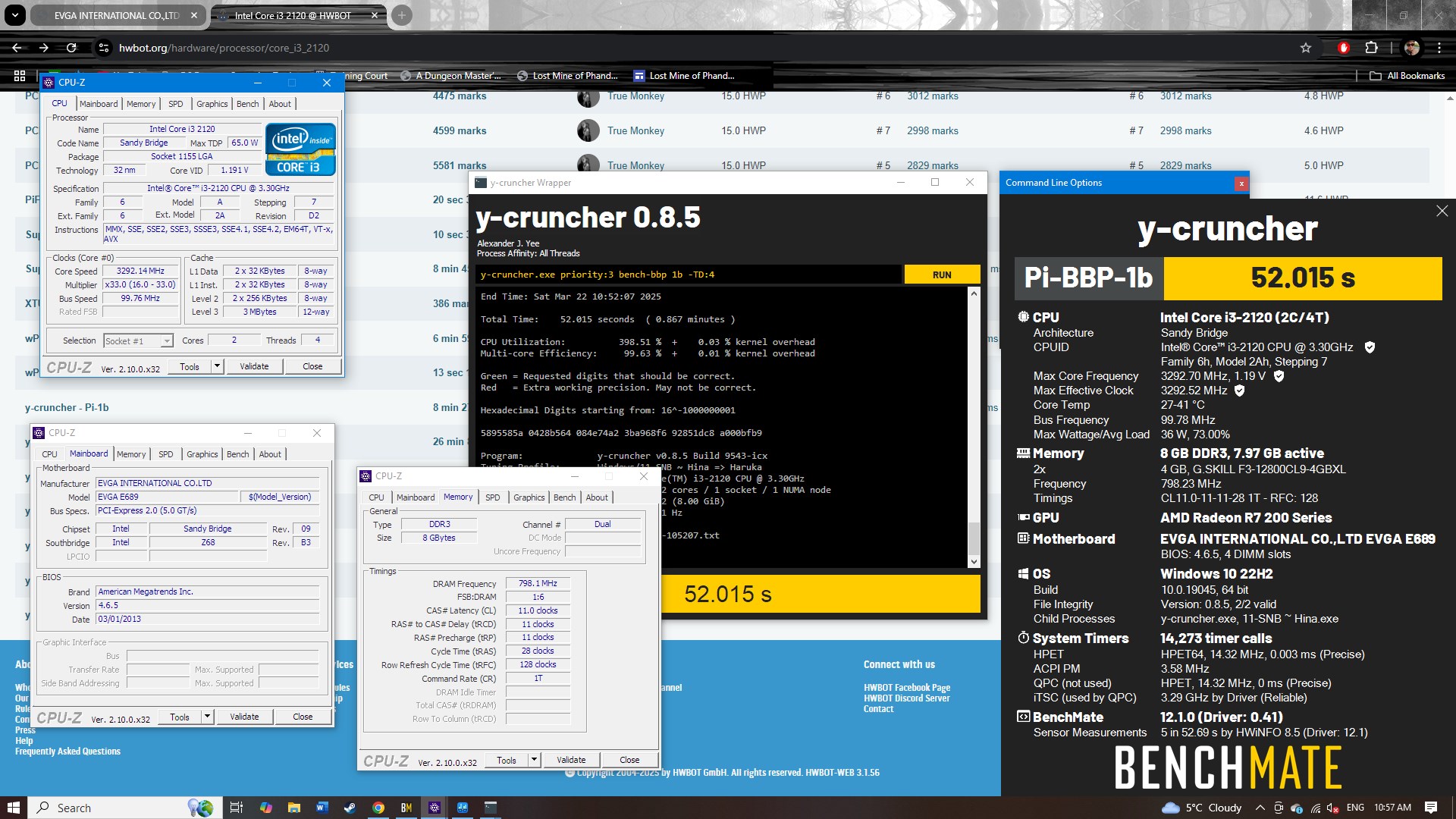The image size is (1456, 819).
Task: Expand Tools dropdown arrow in CPU-Z Memory window
Action: click(534, 760)
